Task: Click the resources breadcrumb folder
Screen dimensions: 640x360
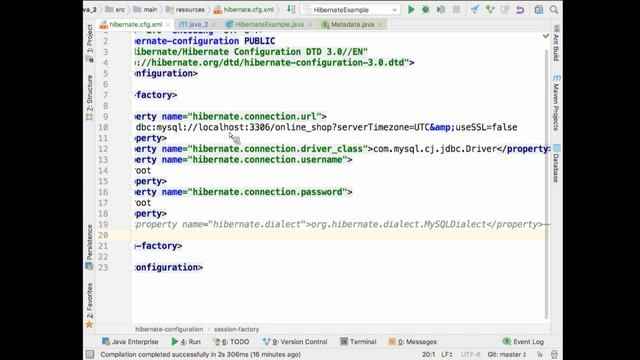Action: tap(185, 9)
